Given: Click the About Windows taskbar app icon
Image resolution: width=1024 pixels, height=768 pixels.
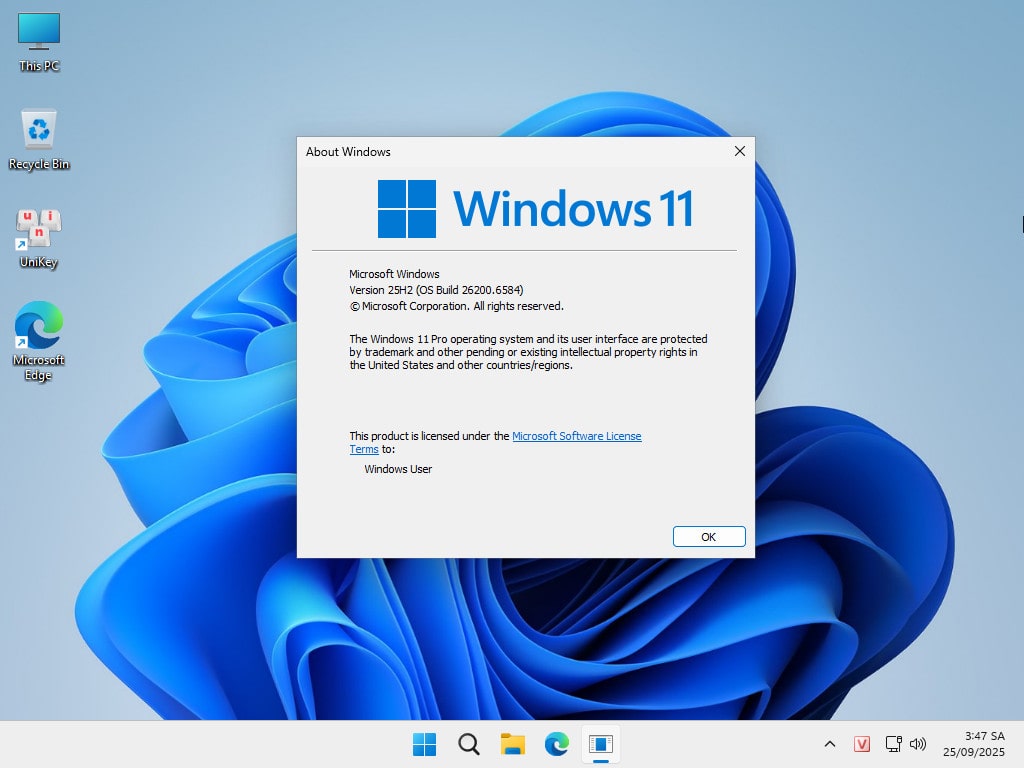Looking at the screenshot, I should 600,744.
